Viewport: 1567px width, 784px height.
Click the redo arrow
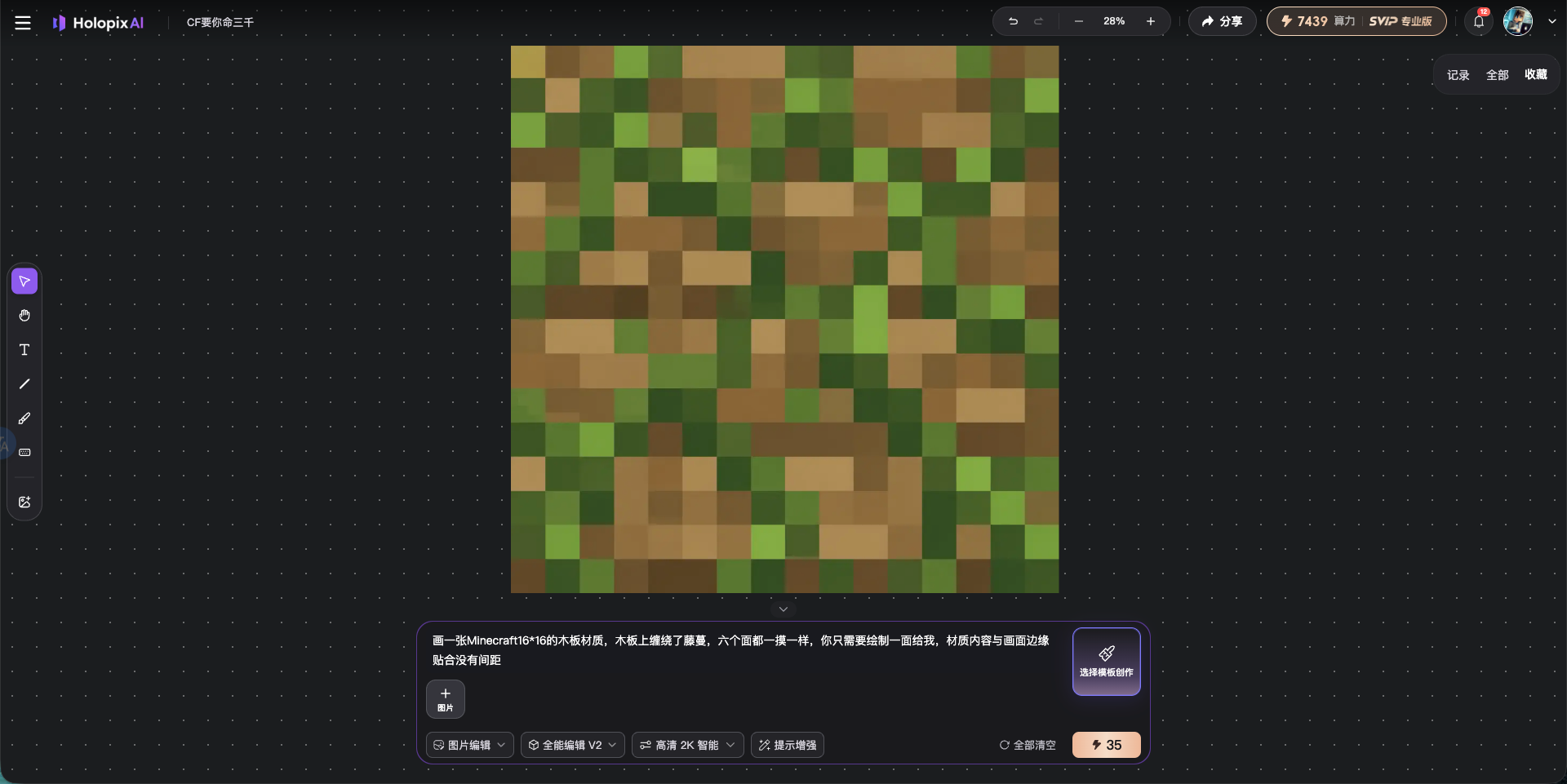click(1038, 21)
